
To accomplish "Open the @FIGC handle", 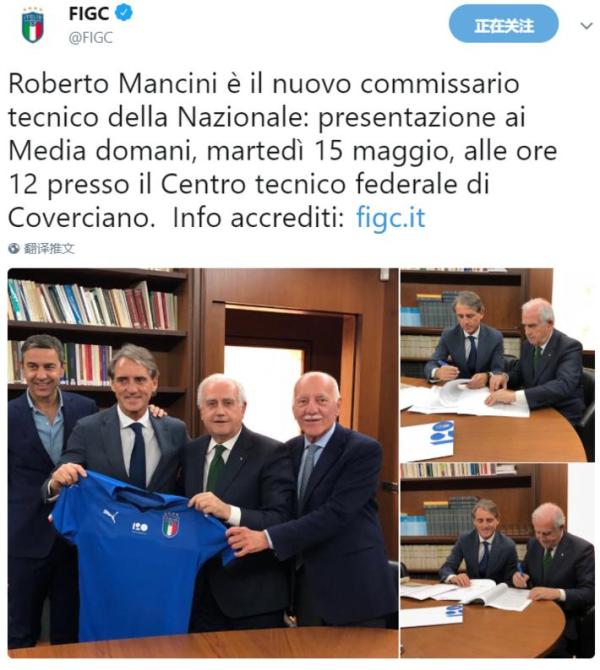I will (91, 38).
